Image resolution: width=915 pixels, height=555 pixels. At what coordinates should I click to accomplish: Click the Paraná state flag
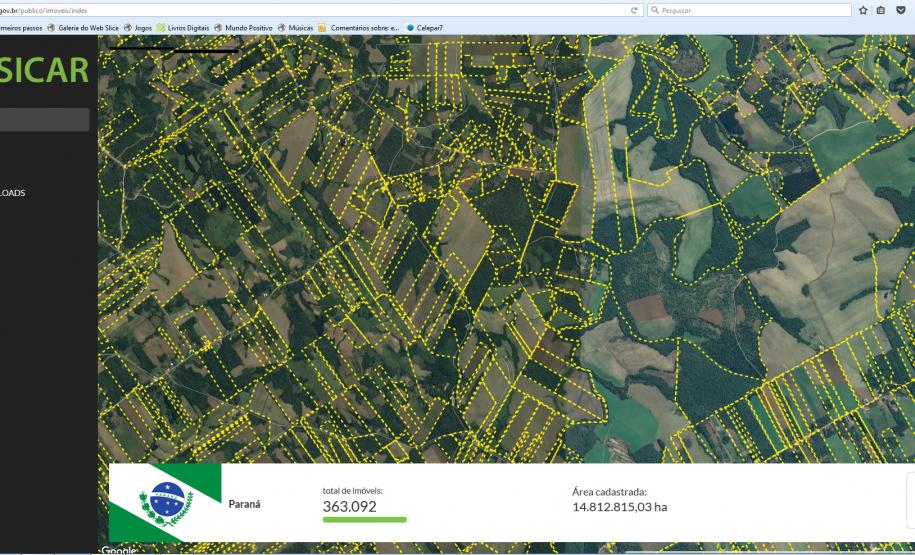(164, 503)
